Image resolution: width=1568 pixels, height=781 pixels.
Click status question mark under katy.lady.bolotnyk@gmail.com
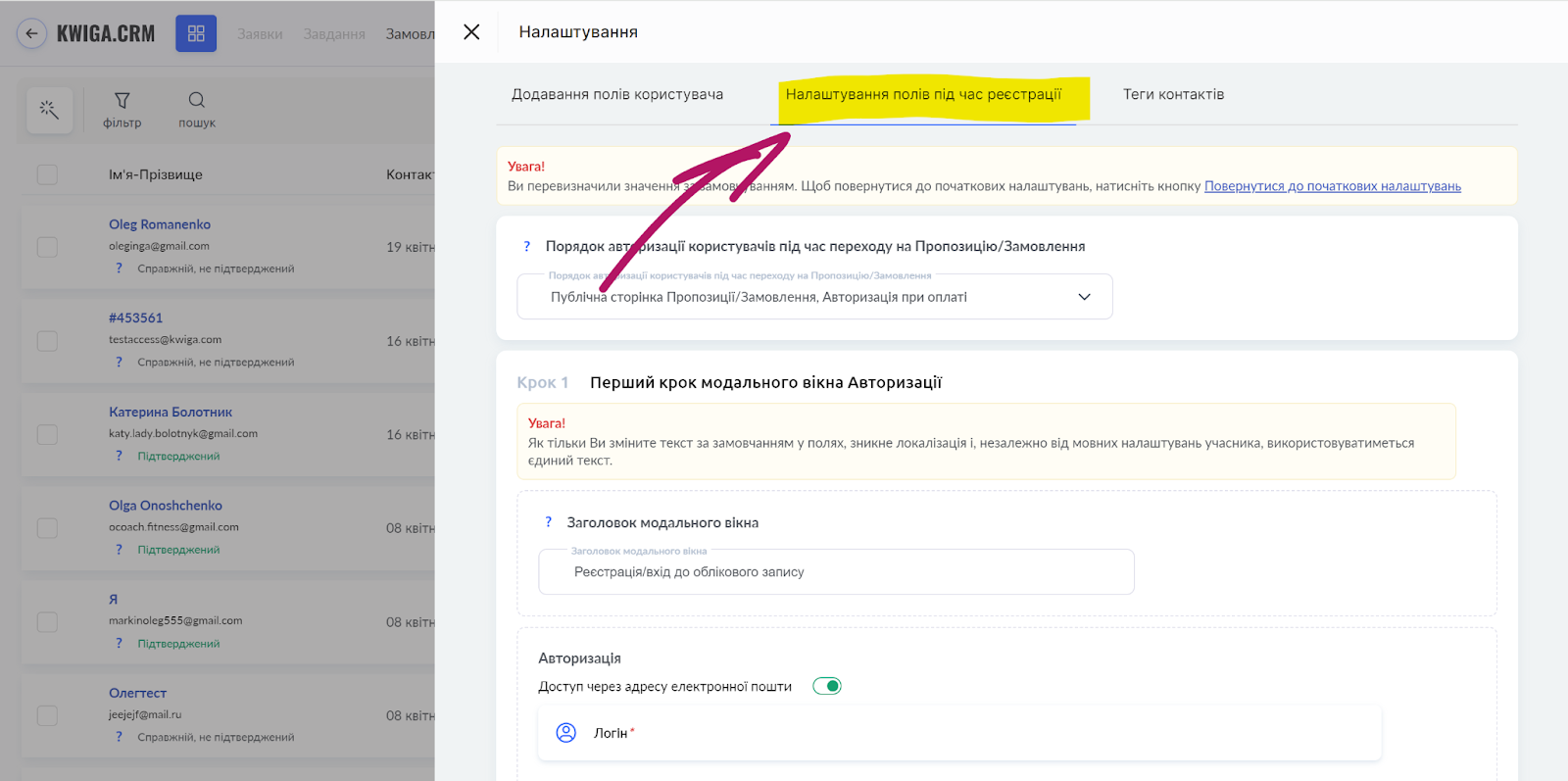(120, 456)
